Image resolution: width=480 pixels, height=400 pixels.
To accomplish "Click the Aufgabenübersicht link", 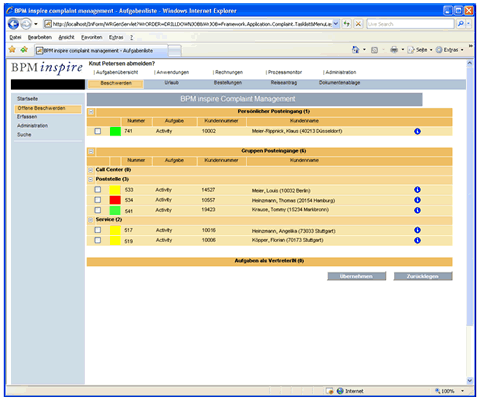I will tap(117, 72).
